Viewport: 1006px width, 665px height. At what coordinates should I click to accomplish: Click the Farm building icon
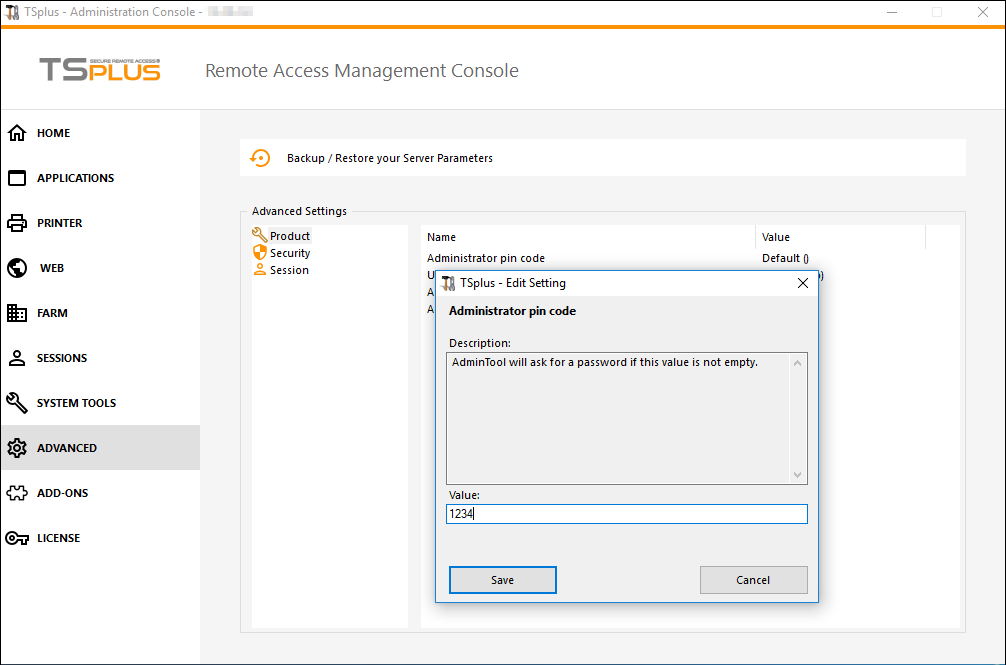point(17,313)
